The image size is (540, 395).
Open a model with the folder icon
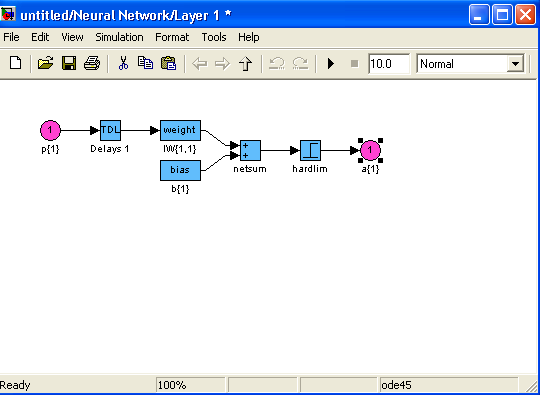coord(45,63)
